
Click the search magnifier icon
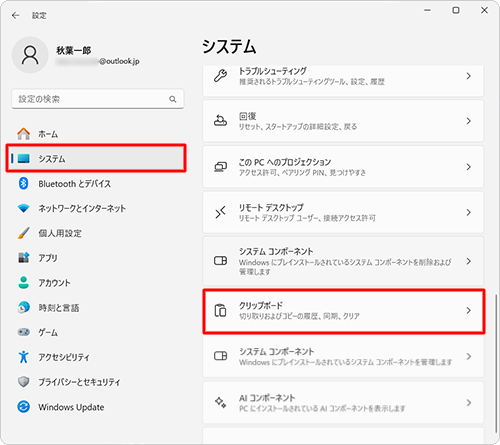pyautogui.click(x=173, y=99)
